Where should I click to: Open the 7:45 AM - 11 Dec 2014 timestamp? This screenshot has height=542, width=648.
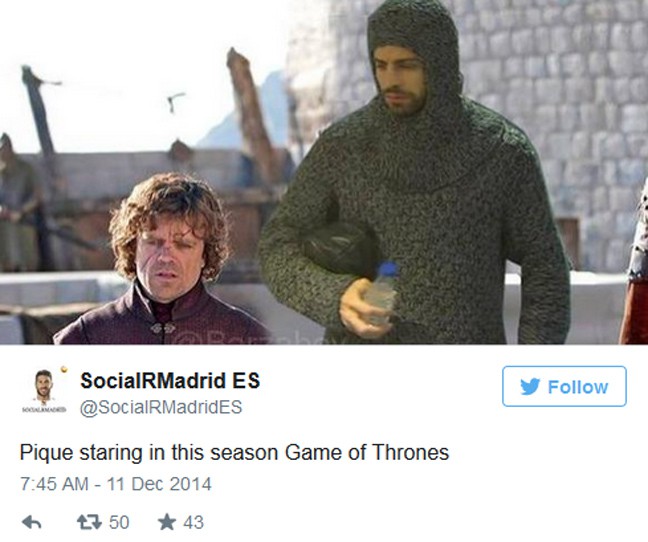[116, 484]
